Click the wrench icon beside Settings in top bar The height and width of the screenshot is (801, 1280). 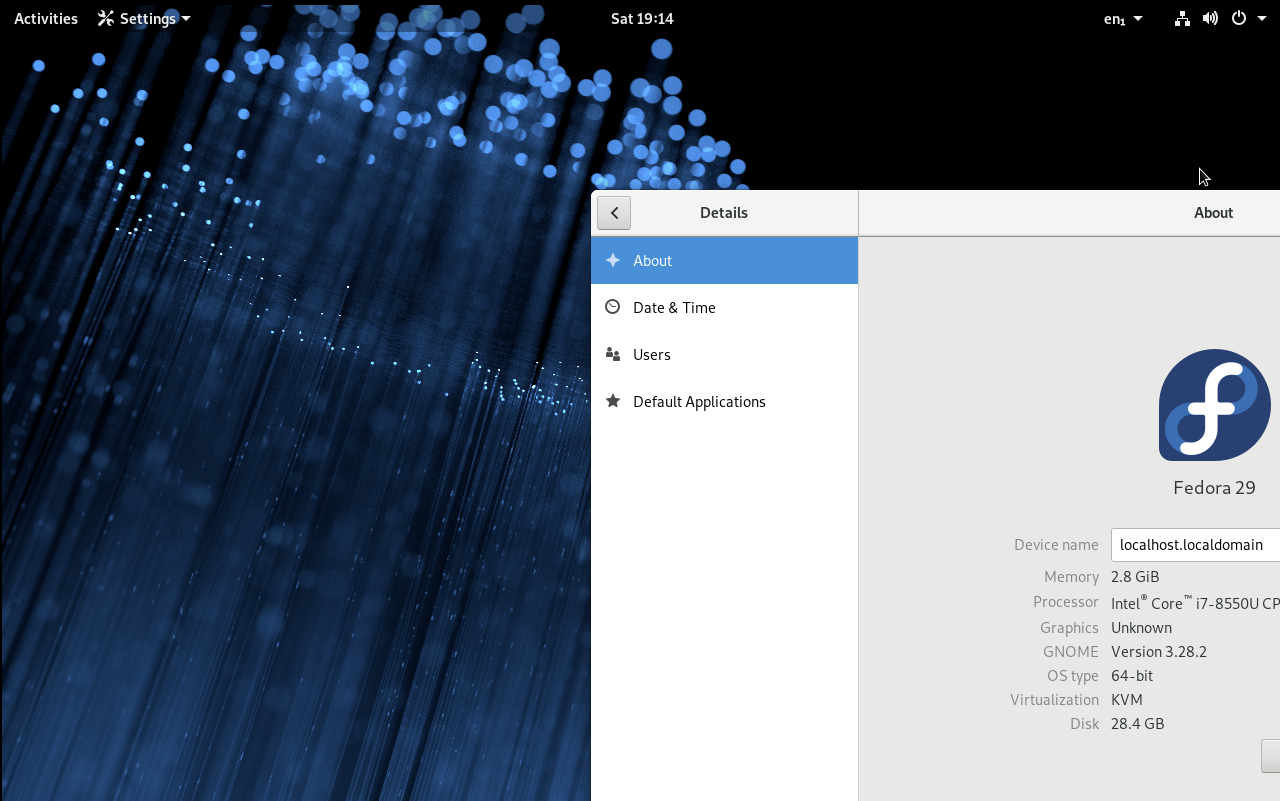(x=106, y=18)
